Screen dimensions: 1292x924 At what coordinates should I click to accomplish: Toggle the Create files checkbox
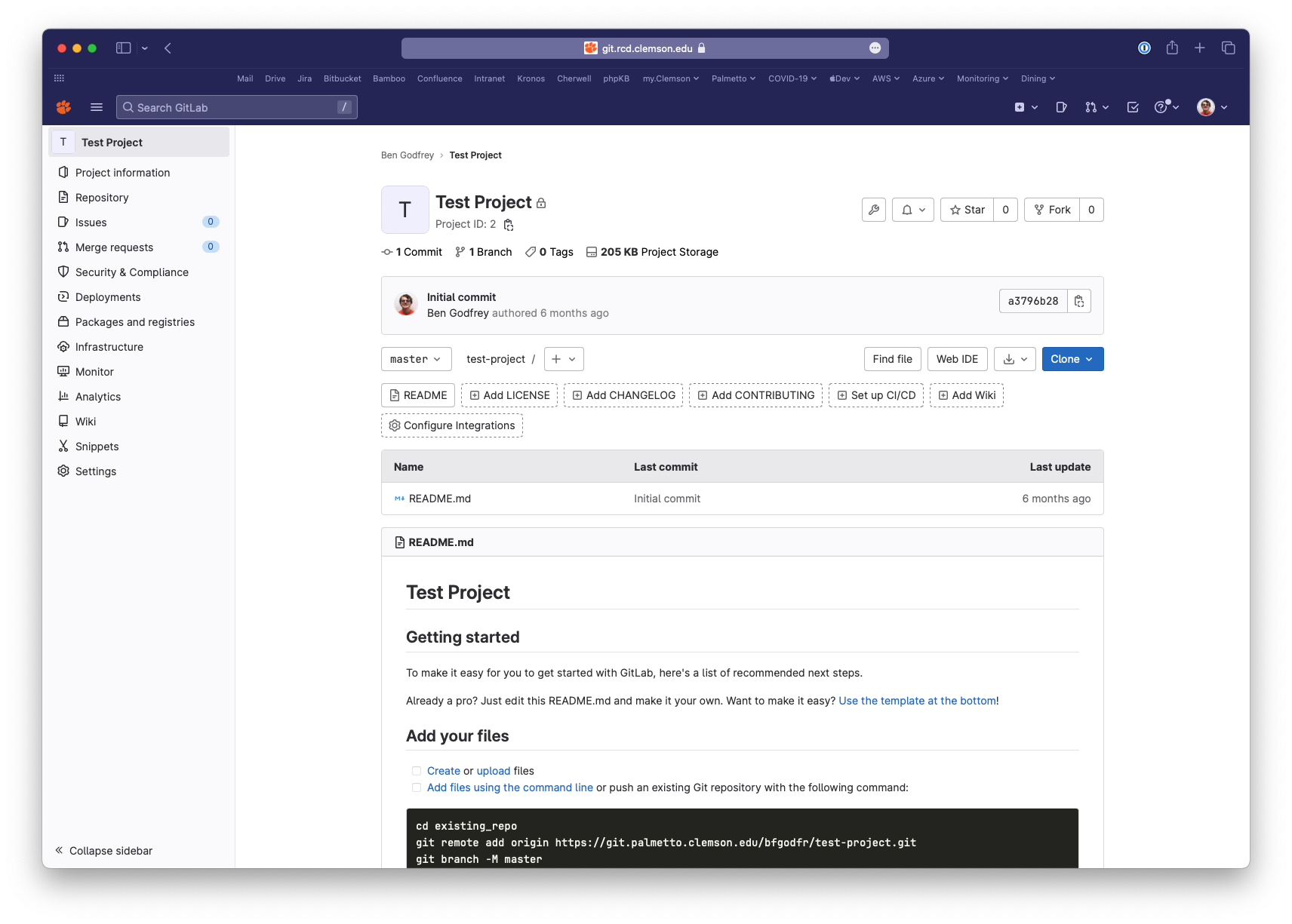pyautogui.click(x=417, y=770)
